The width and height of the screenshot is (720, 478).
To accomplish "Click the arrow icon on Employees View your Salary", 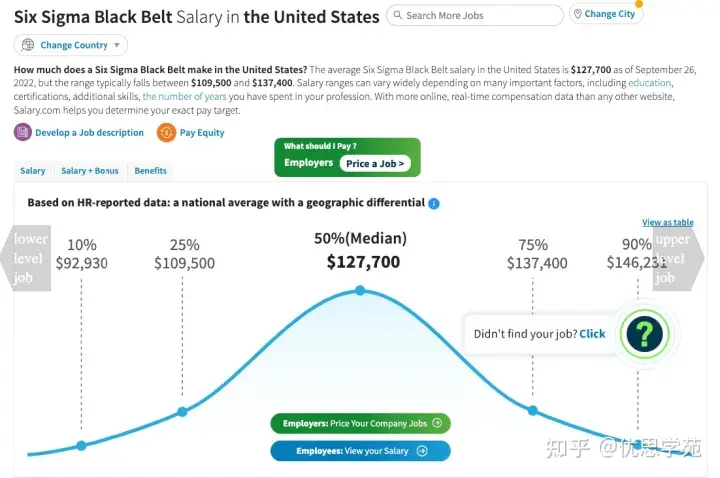I will point(422,451).
